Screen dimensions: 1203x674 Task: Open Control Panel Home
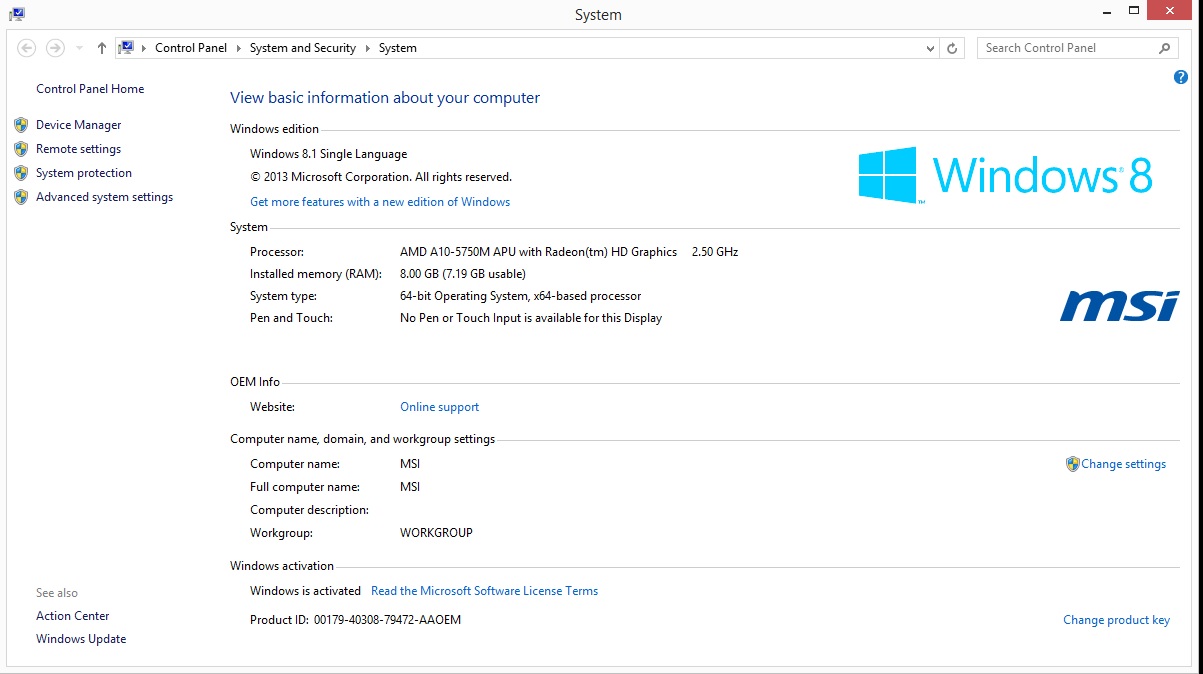90,89
